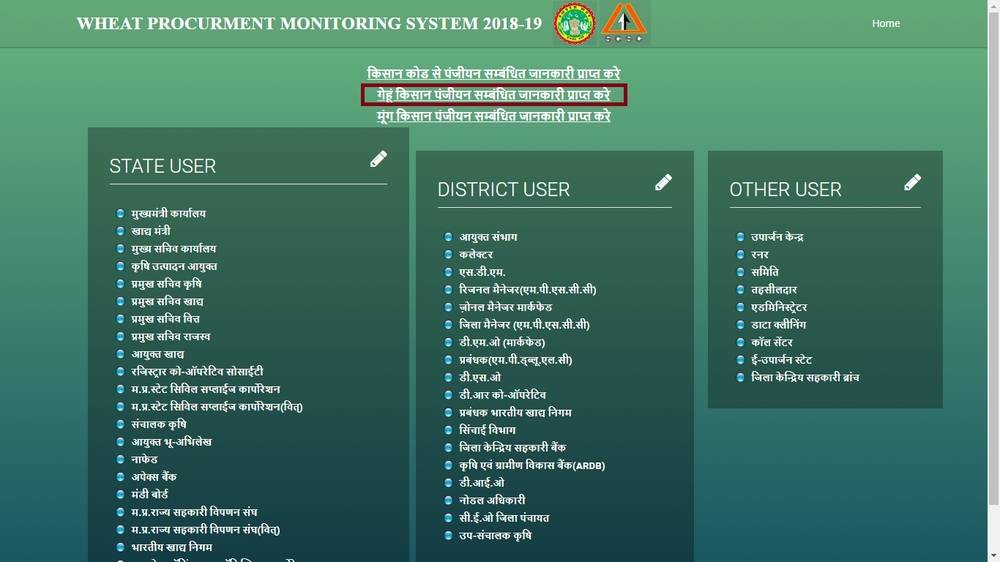Viewport: 1000px width, 562px height.
Task: Open the Home menu item
Action: (x=886, y=23)
